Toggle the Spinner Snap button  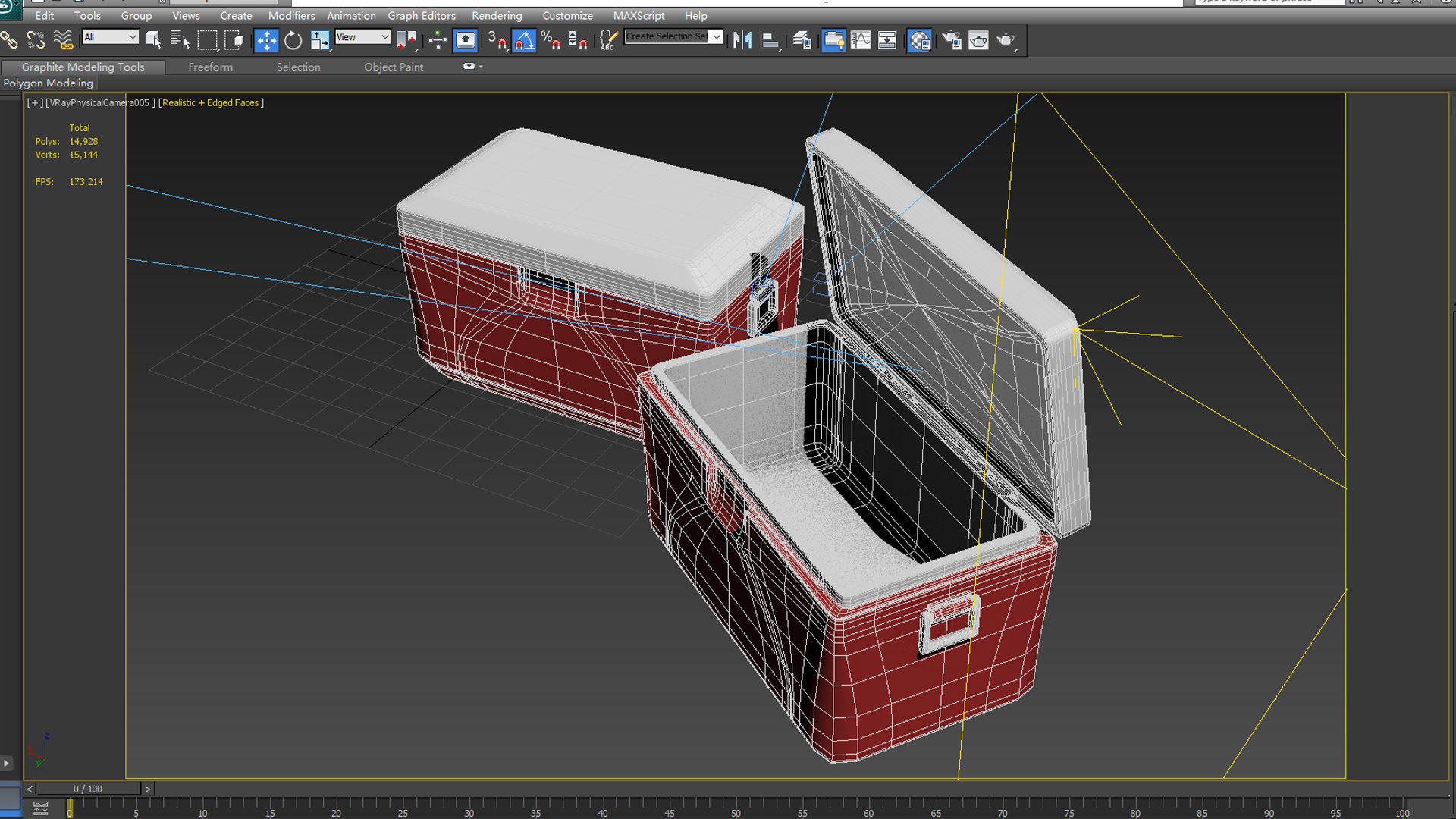click(x=577, y=40)
